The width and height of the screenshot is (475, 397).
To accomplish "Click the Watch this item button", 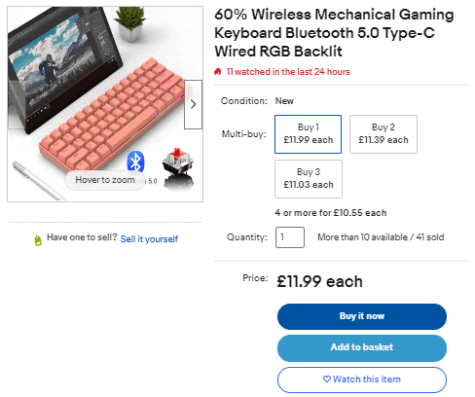I will [x=362, y=380].
